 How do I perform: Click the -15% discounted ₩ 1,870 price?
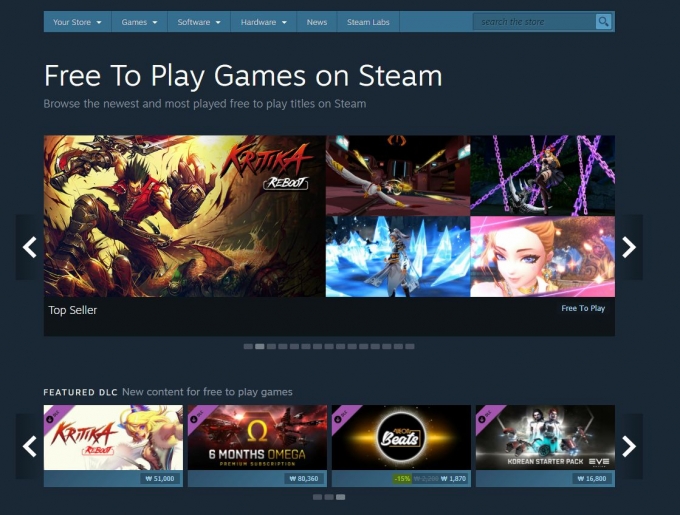pyautogui.click(x=431, y=479)
